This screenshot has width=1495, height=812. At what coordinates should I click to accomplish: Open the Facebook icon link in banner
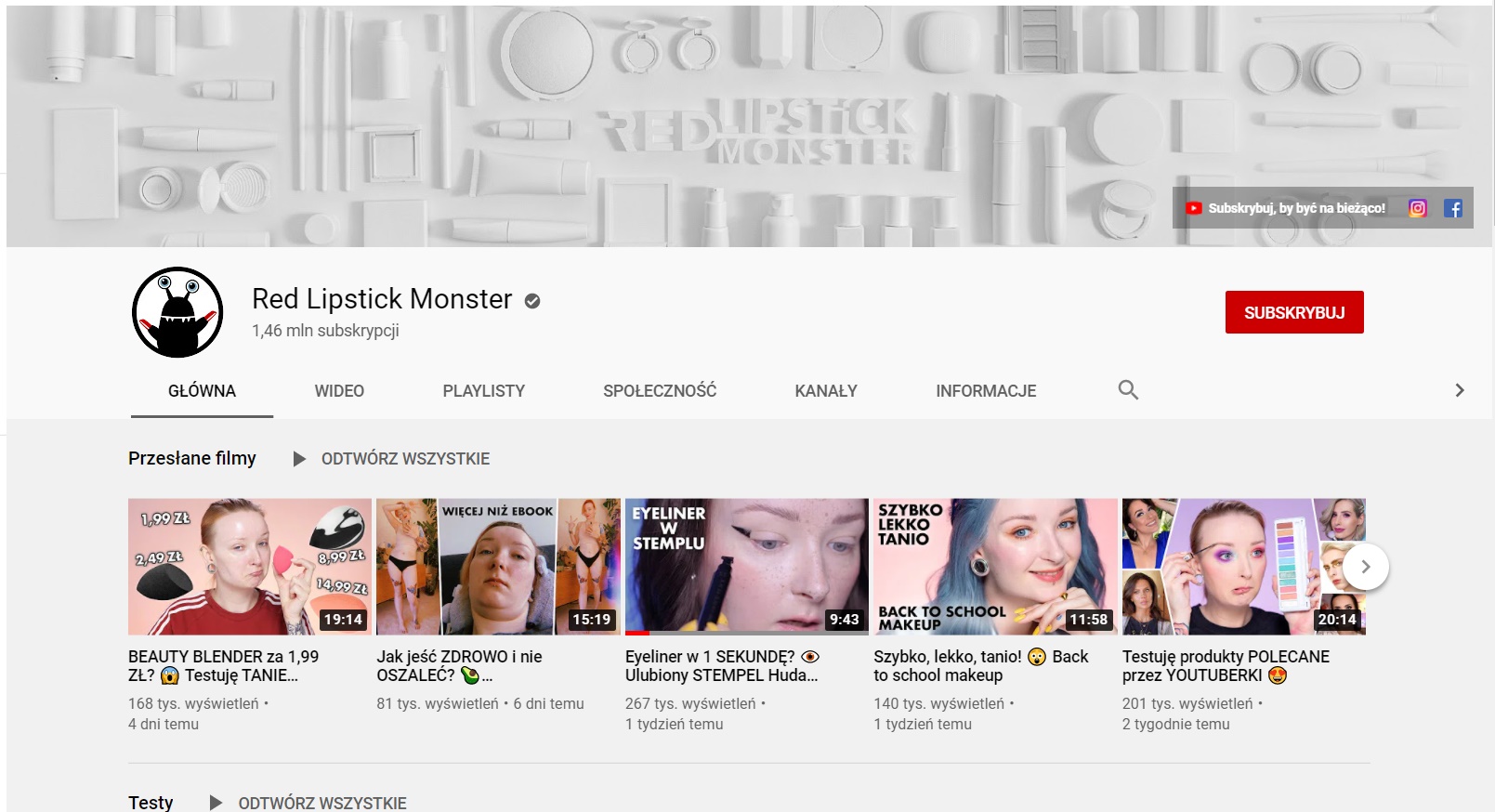[1453, 208]
